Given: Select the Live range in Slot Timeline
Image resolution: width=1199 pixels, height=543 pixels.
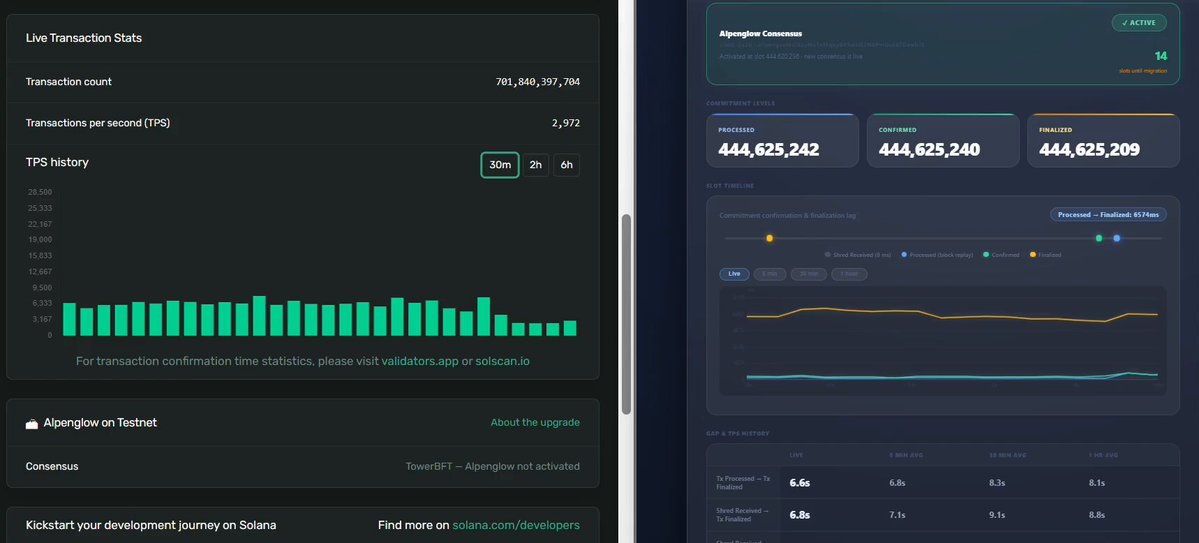Looking at the screenshot, I should click(734, 274).
